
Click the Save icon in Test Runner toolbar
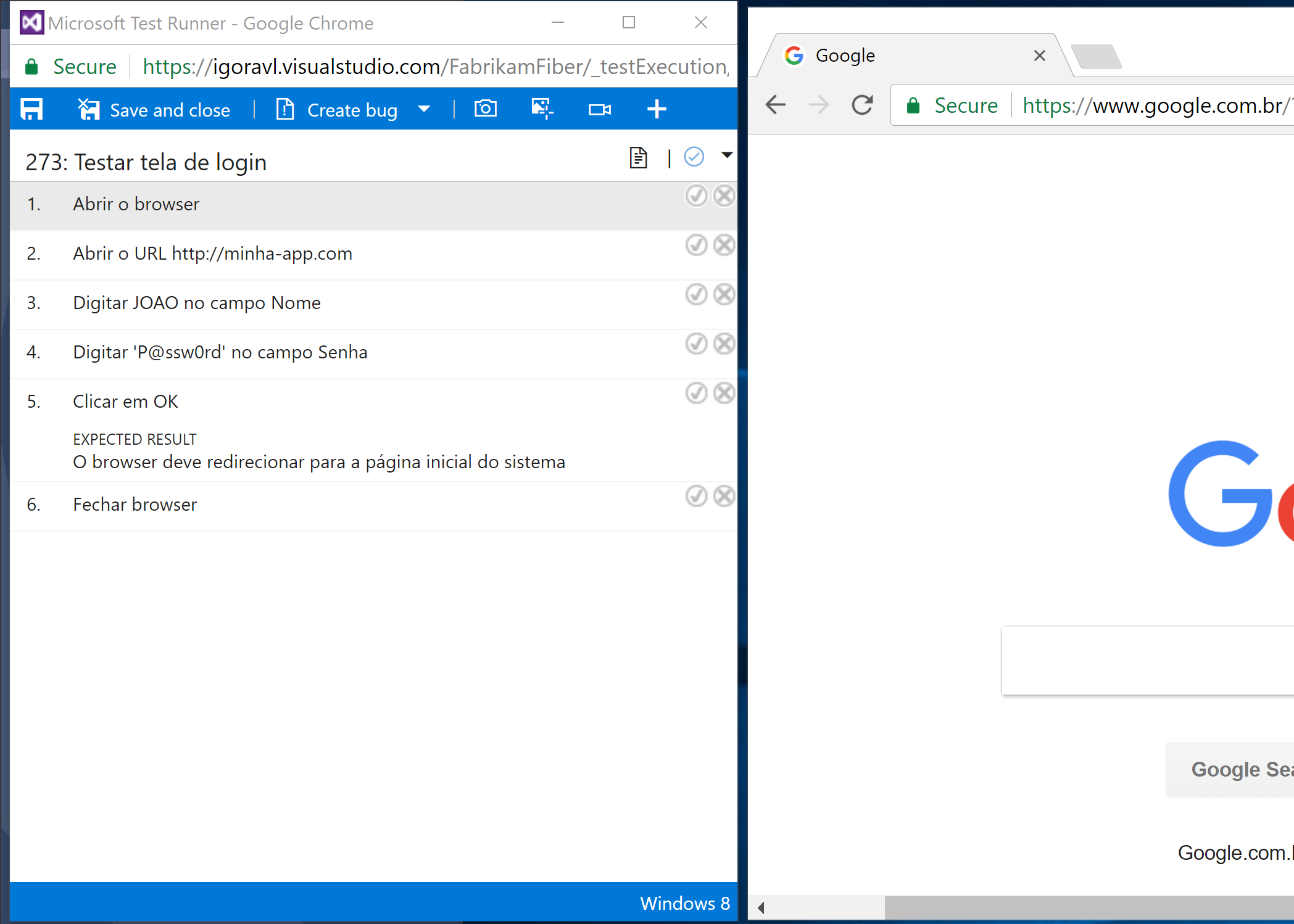tap(31, 109)
